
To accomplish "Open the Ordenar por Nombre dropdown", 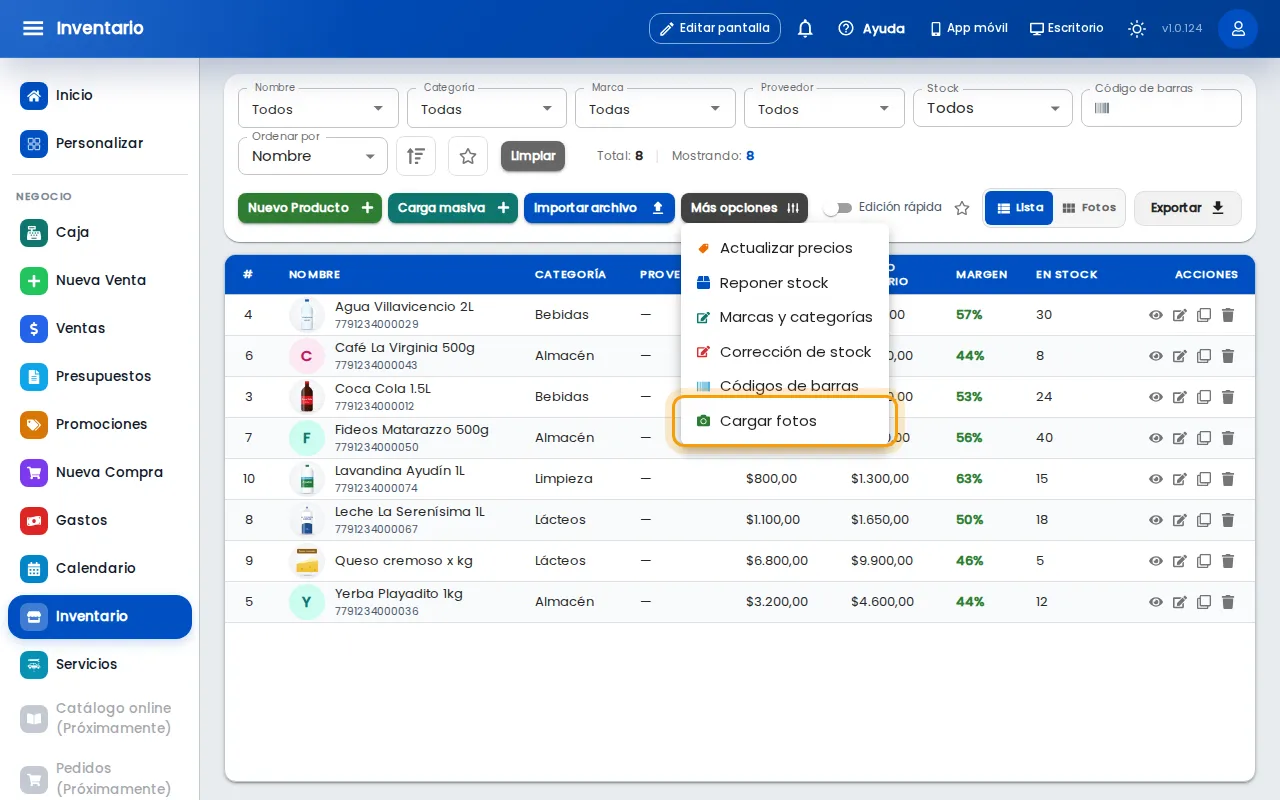I will (313, 156).
